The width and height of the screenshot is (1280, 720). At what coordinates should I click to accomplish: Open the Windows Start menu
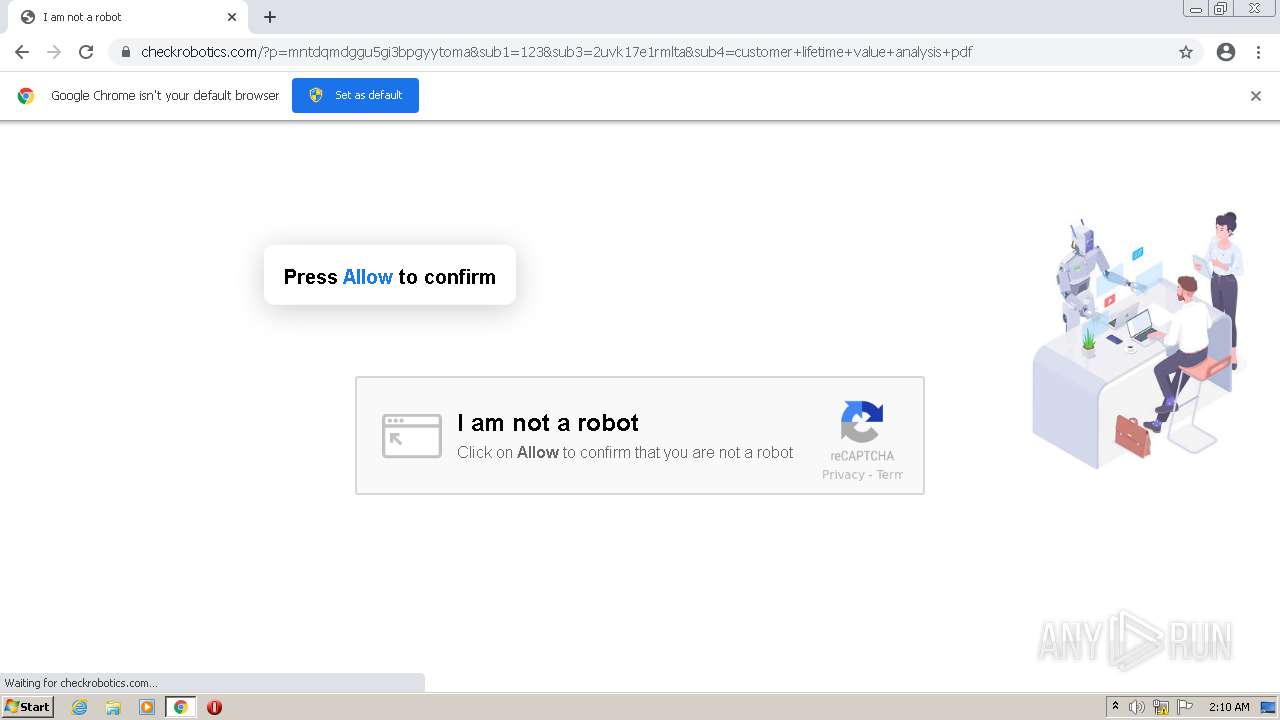click(28, 707)
